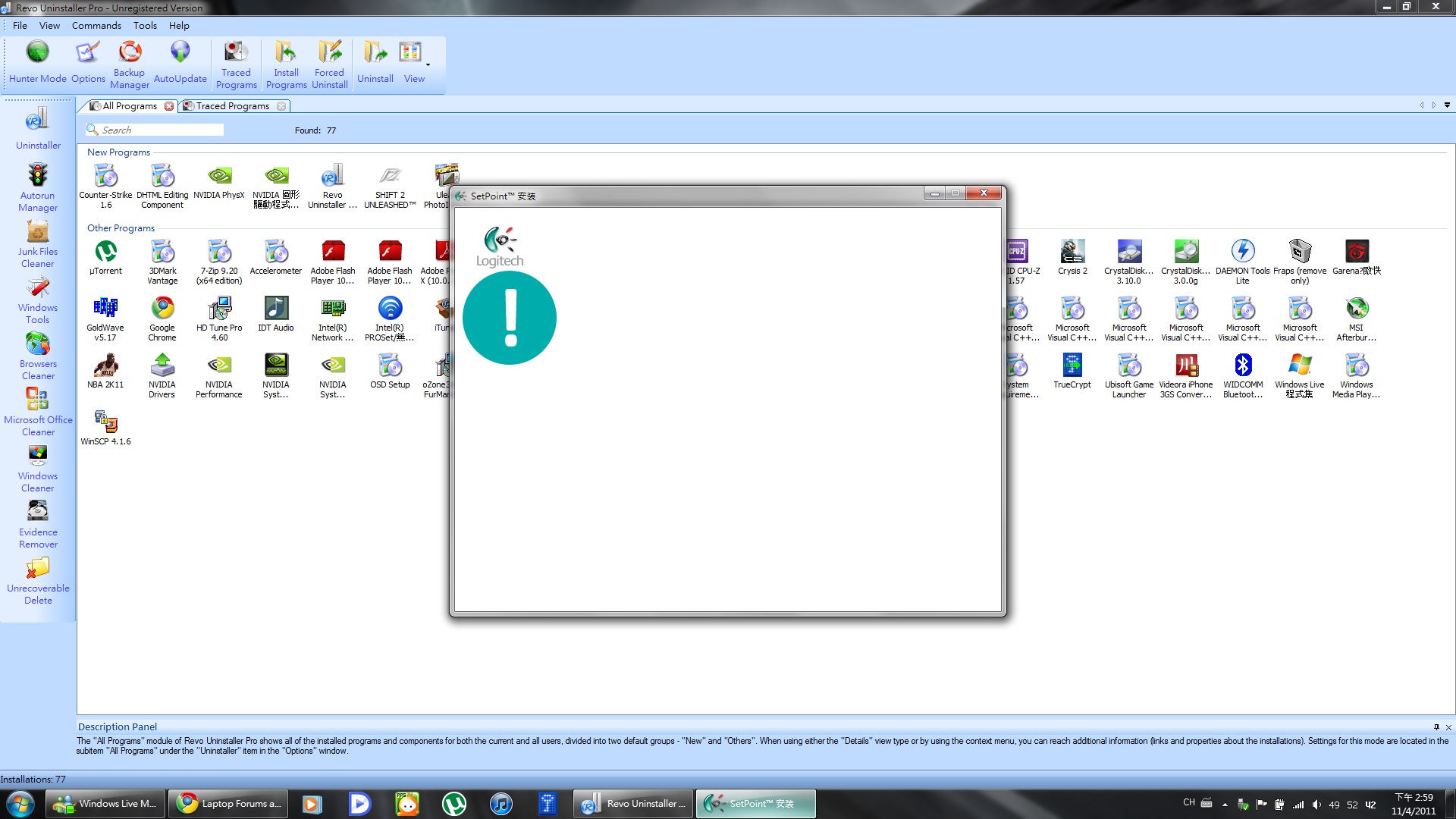Launch Forced Uninstall tool

[330, 64]
